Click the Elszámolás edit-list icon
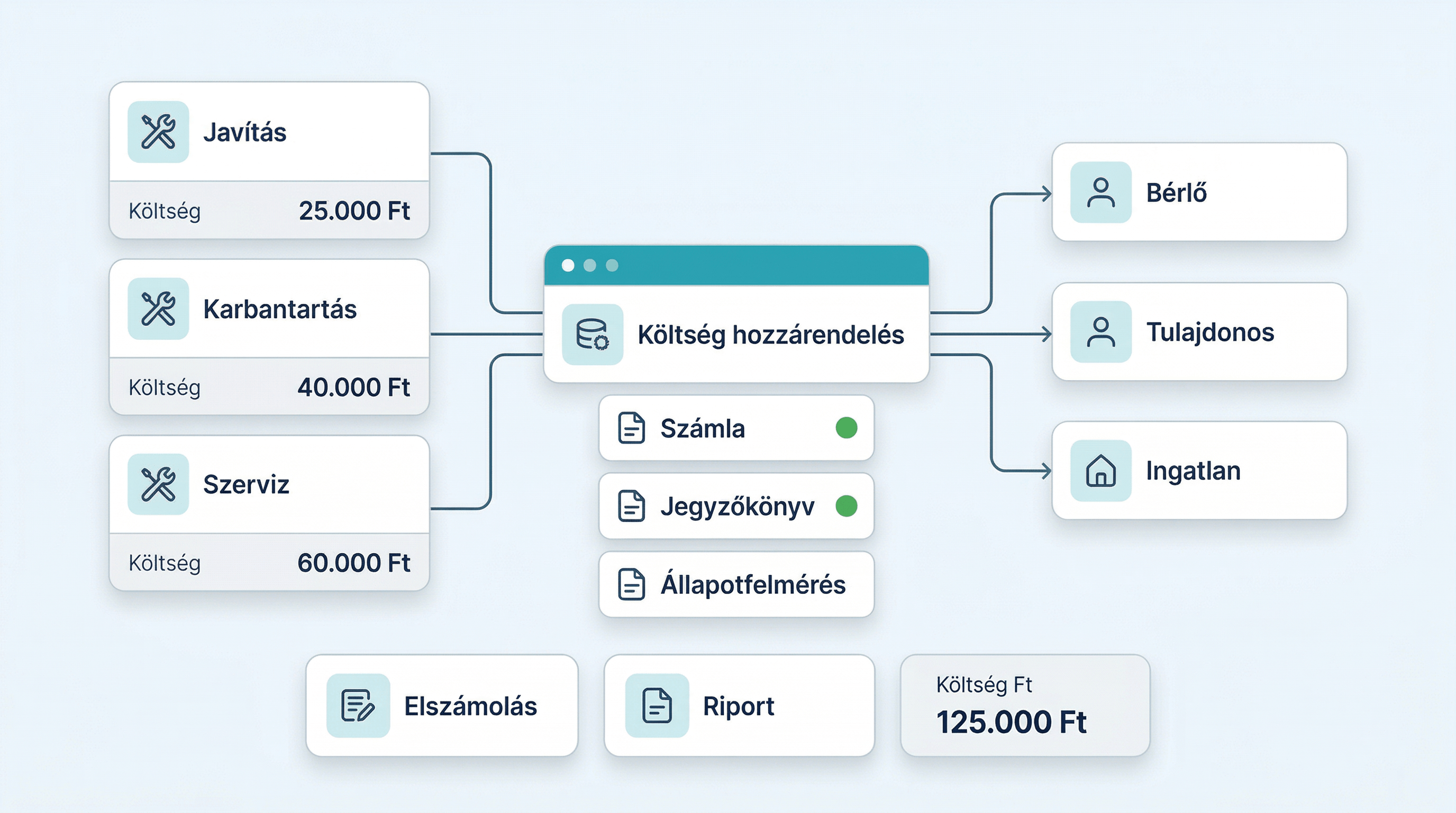Image resolution: width=1456 pixels, height=813 pixels. coord(358,706)
